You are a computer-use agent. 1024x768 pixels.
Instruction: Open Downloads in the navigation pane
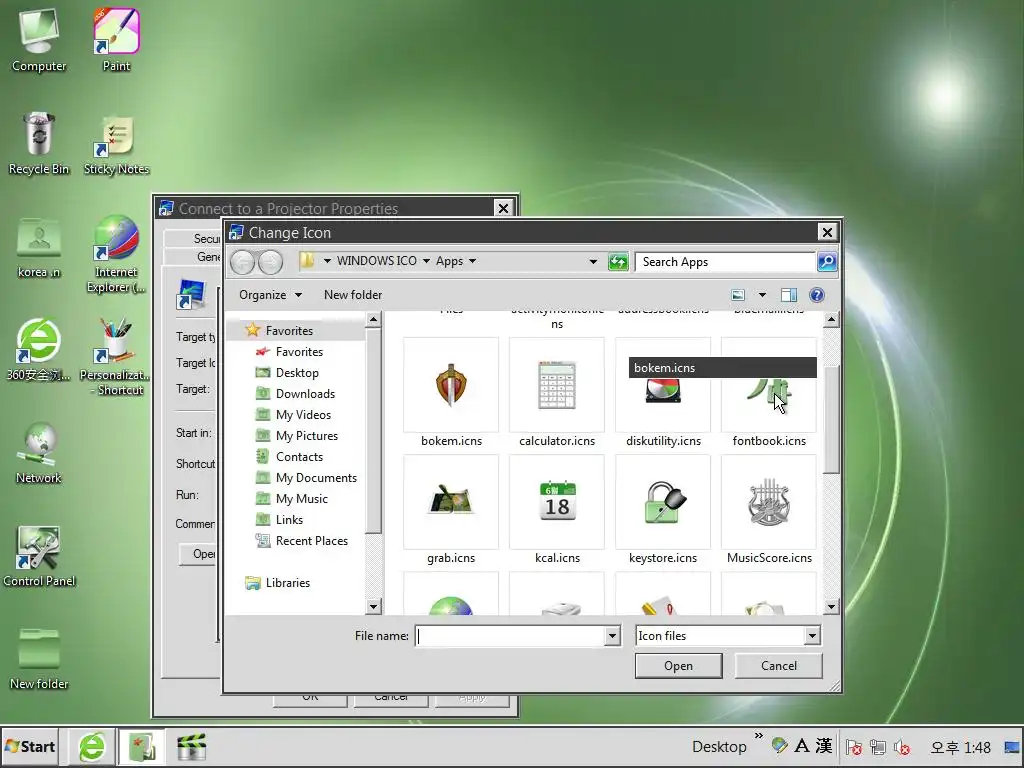coord(295,394)
